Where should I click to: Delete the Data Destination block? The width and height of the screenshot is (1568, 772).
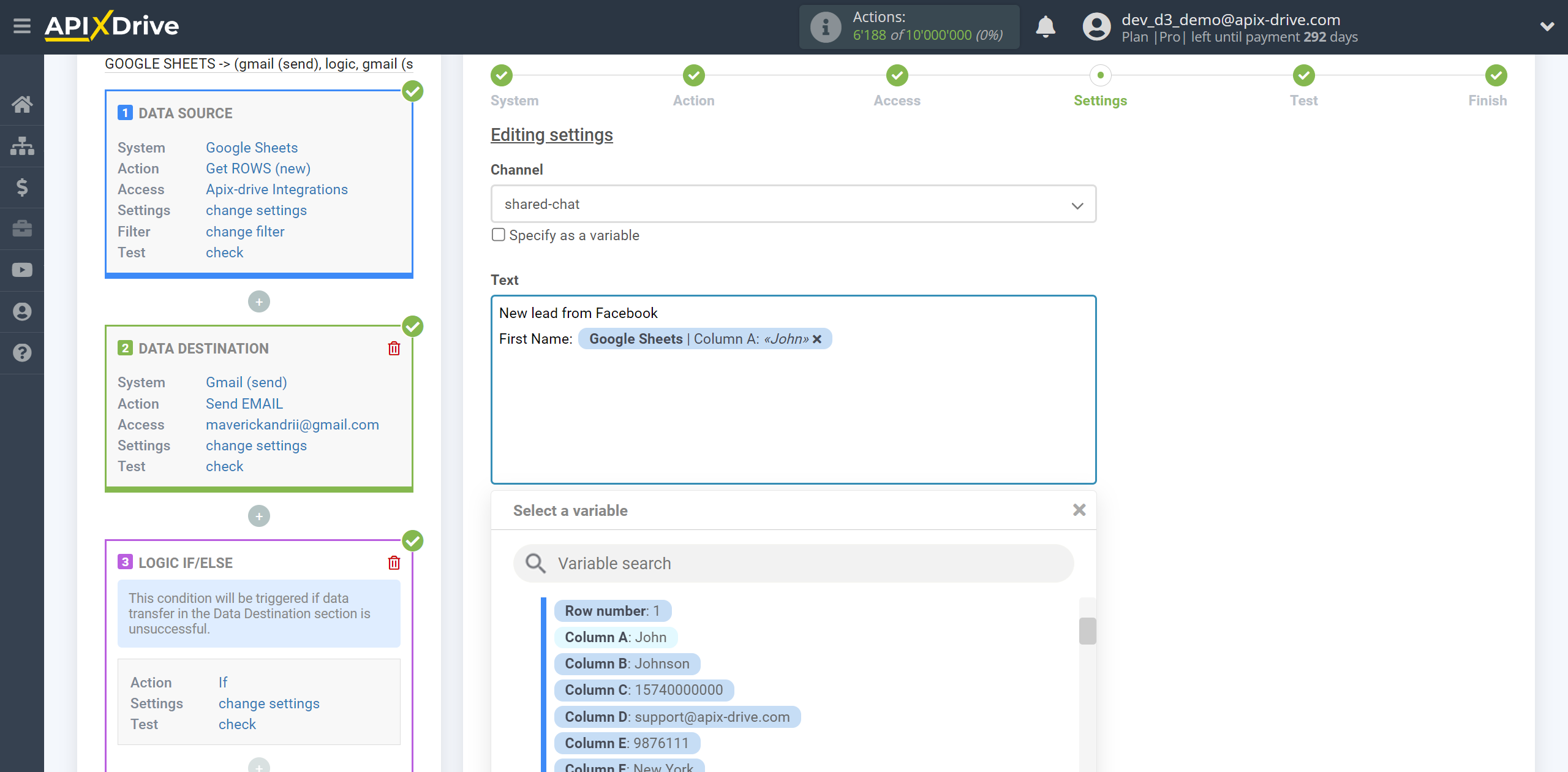pos(394,348)
